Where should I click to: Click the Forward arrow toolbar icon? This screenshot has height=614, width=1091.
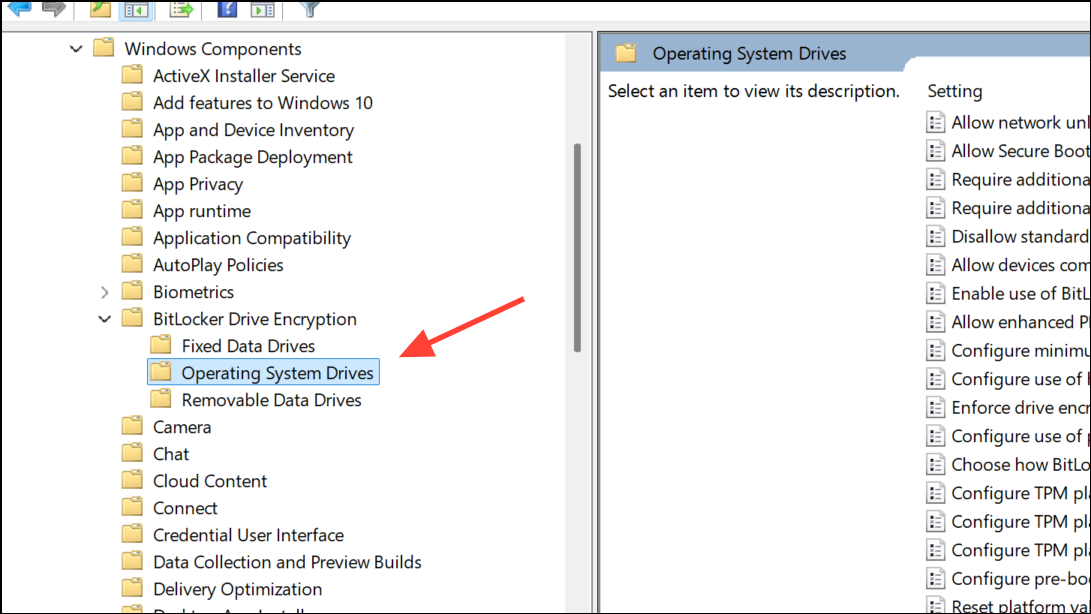54,8
